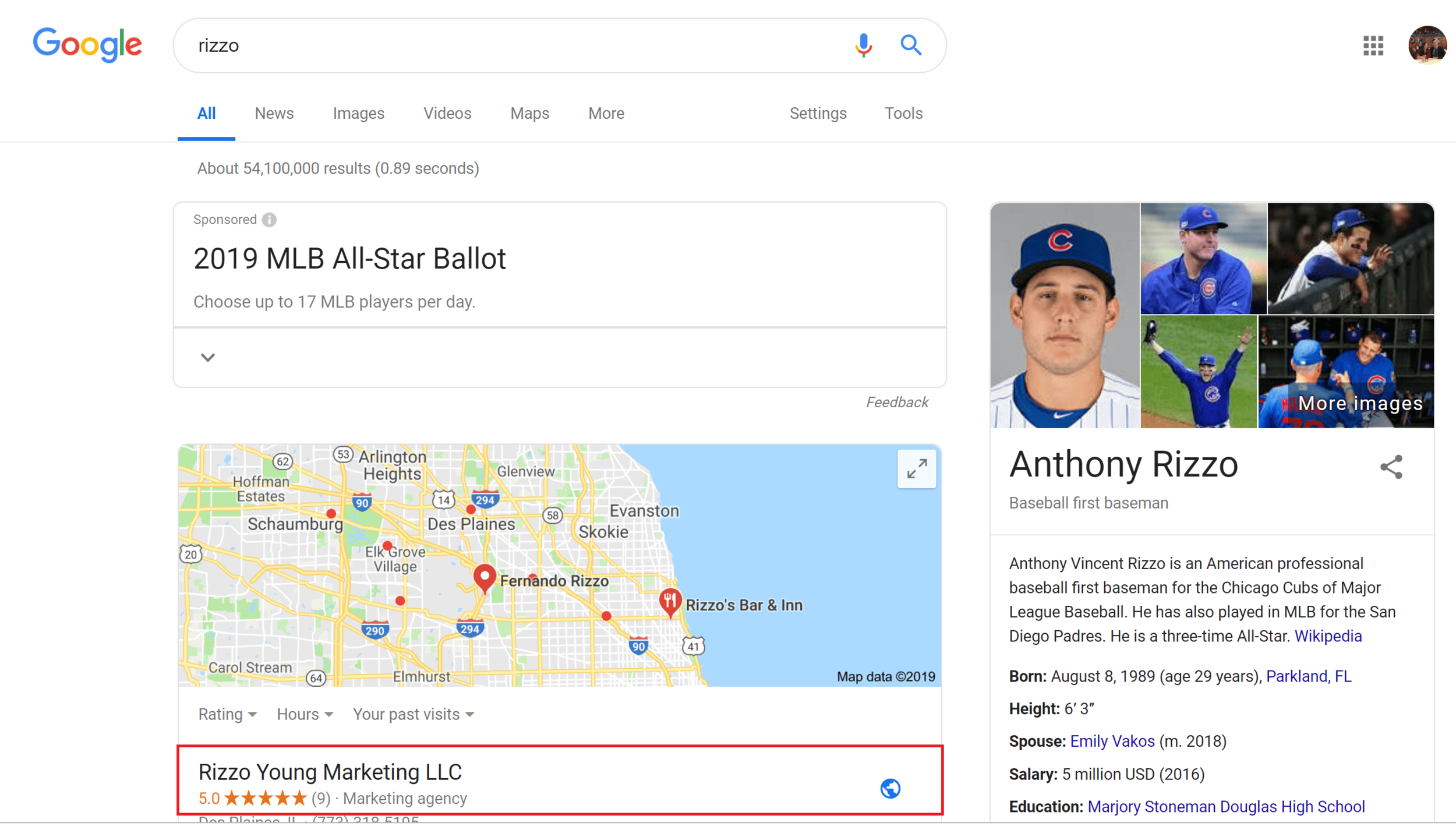Click the Feedback link
The width and height of the screenshot is (1456, 826).
tap(897, 402)
